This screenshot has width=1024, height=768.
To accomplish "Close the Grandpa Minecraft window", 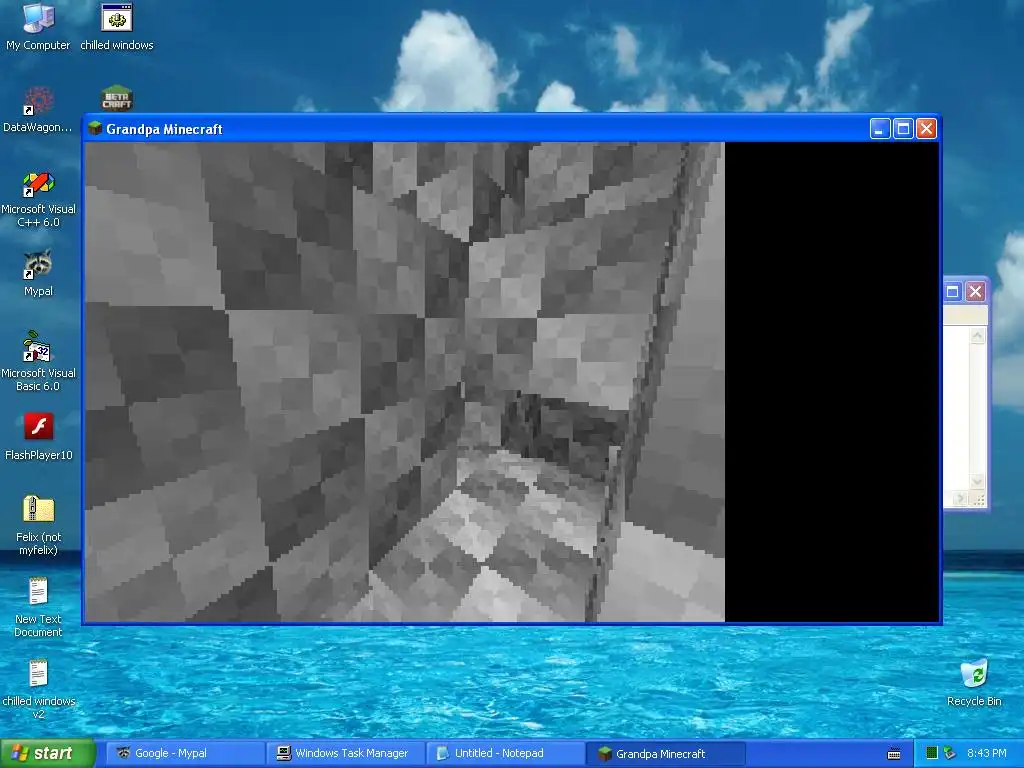I will click(x=926, y=129).
